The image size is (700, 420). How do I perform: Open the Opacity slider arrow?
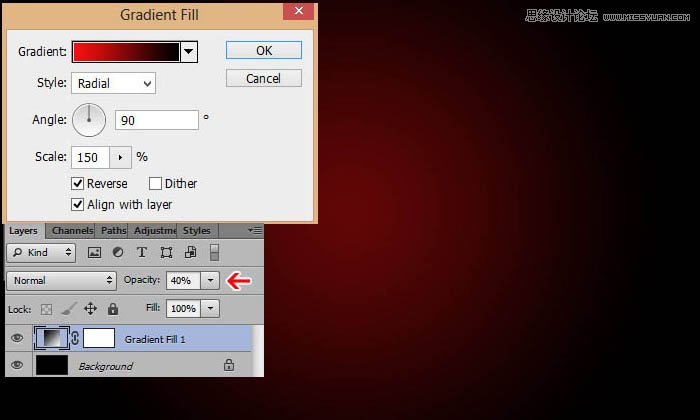[x=210, y=281]
